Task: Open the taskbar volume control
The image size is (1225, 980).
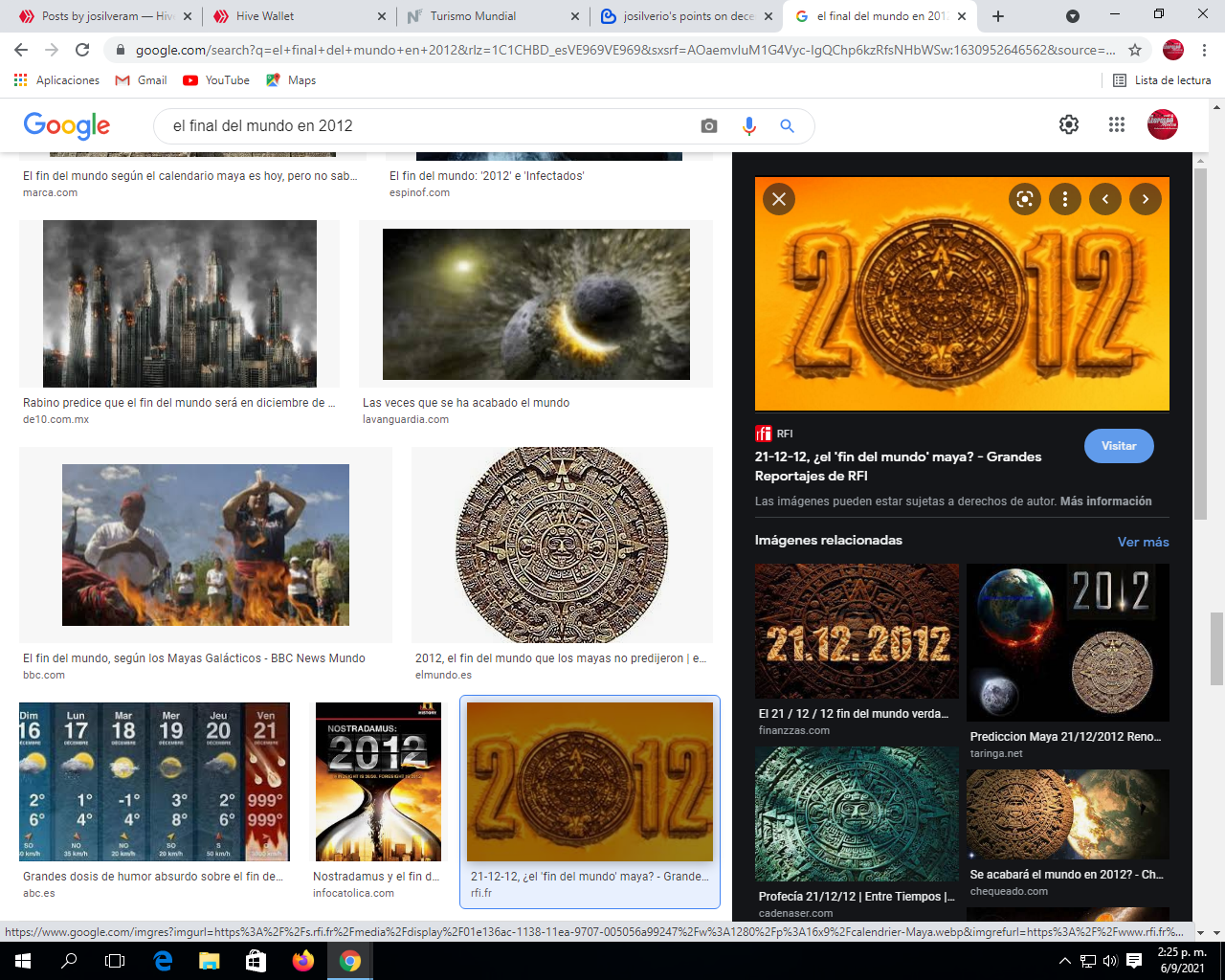Action: pyautogui.click(x=1110, y=961)
